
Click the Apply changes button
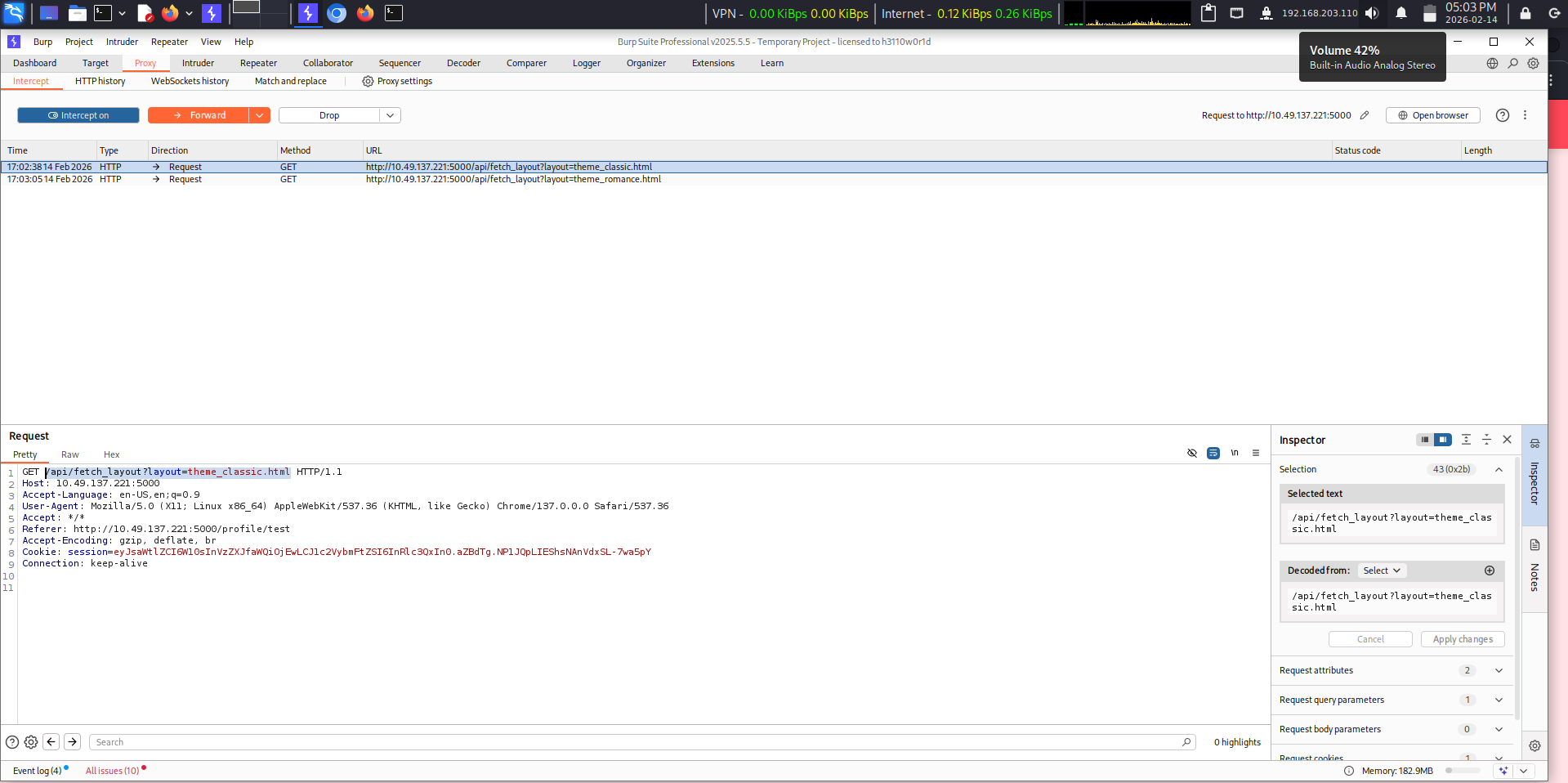point(1462,639)
